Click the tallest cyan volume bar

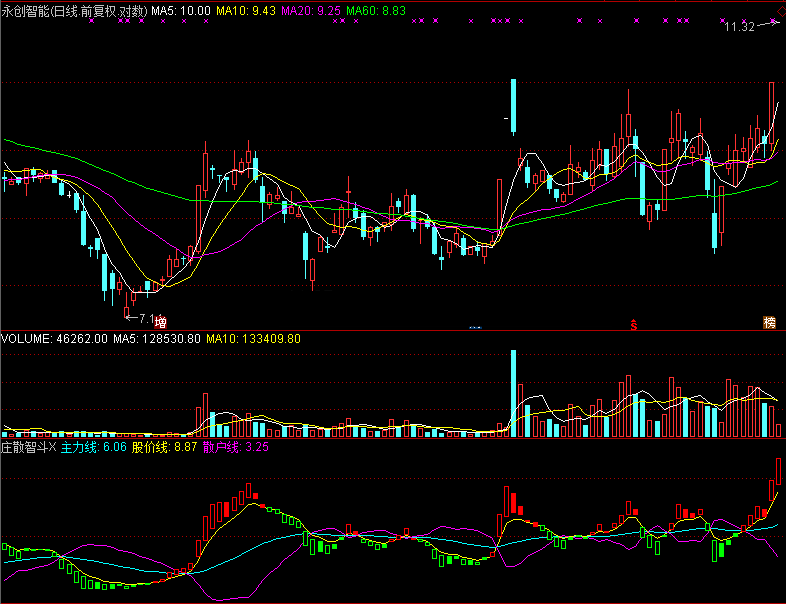(x=513, y=393)
